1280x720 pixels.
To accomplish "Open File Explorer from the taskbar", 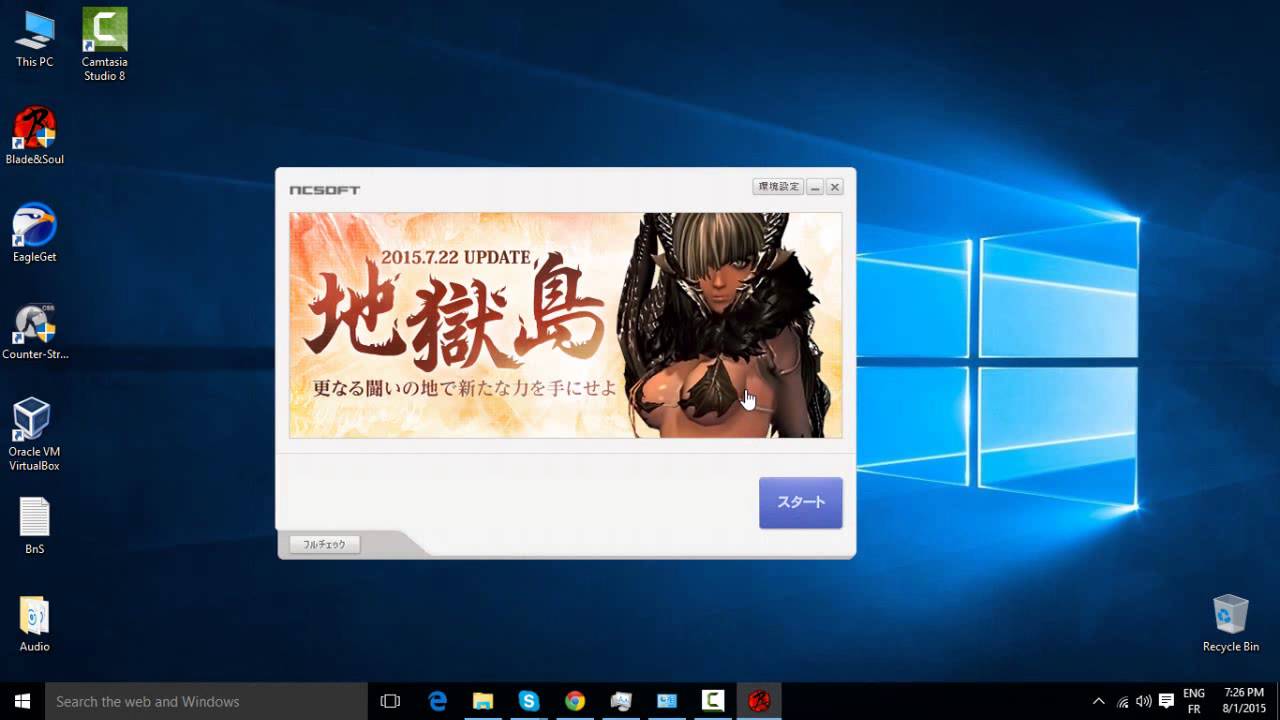I will tap(483, 701).
